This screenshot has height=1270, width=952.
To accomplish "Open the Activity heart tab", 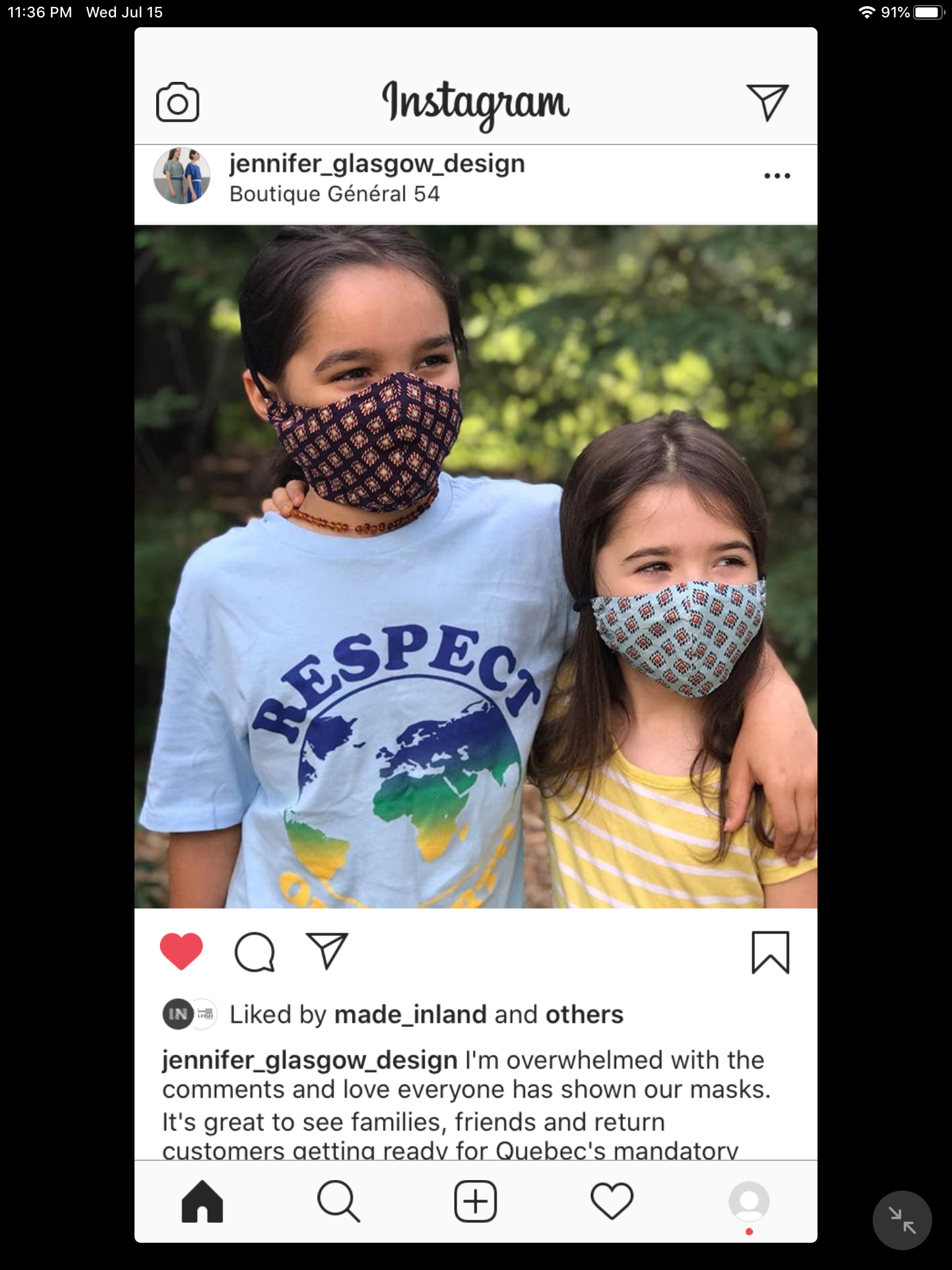I will 612,1202.
